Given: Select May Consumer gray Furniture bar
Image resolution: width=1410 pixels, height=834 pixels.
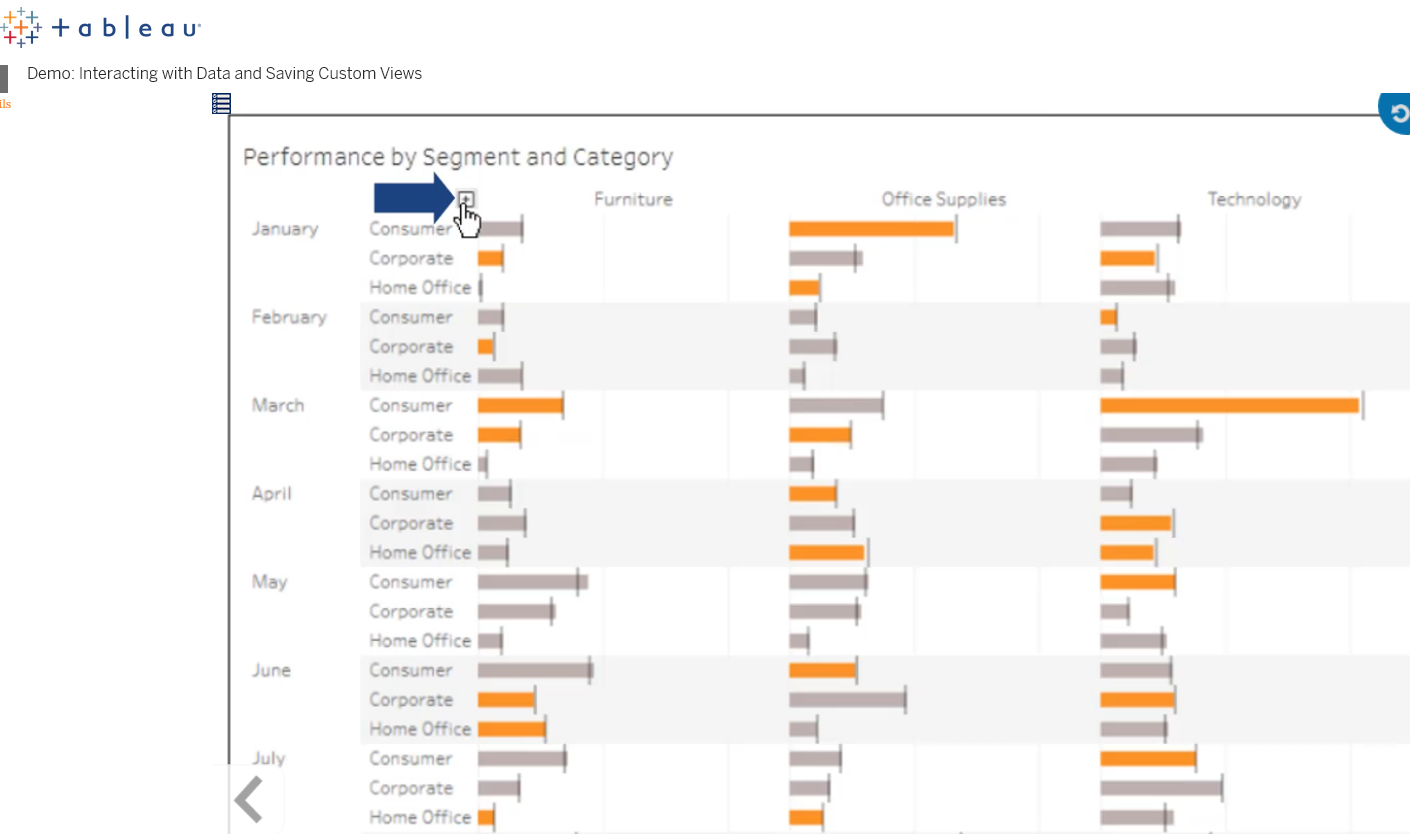Looking at the screenshot, I should click(532, 582).
